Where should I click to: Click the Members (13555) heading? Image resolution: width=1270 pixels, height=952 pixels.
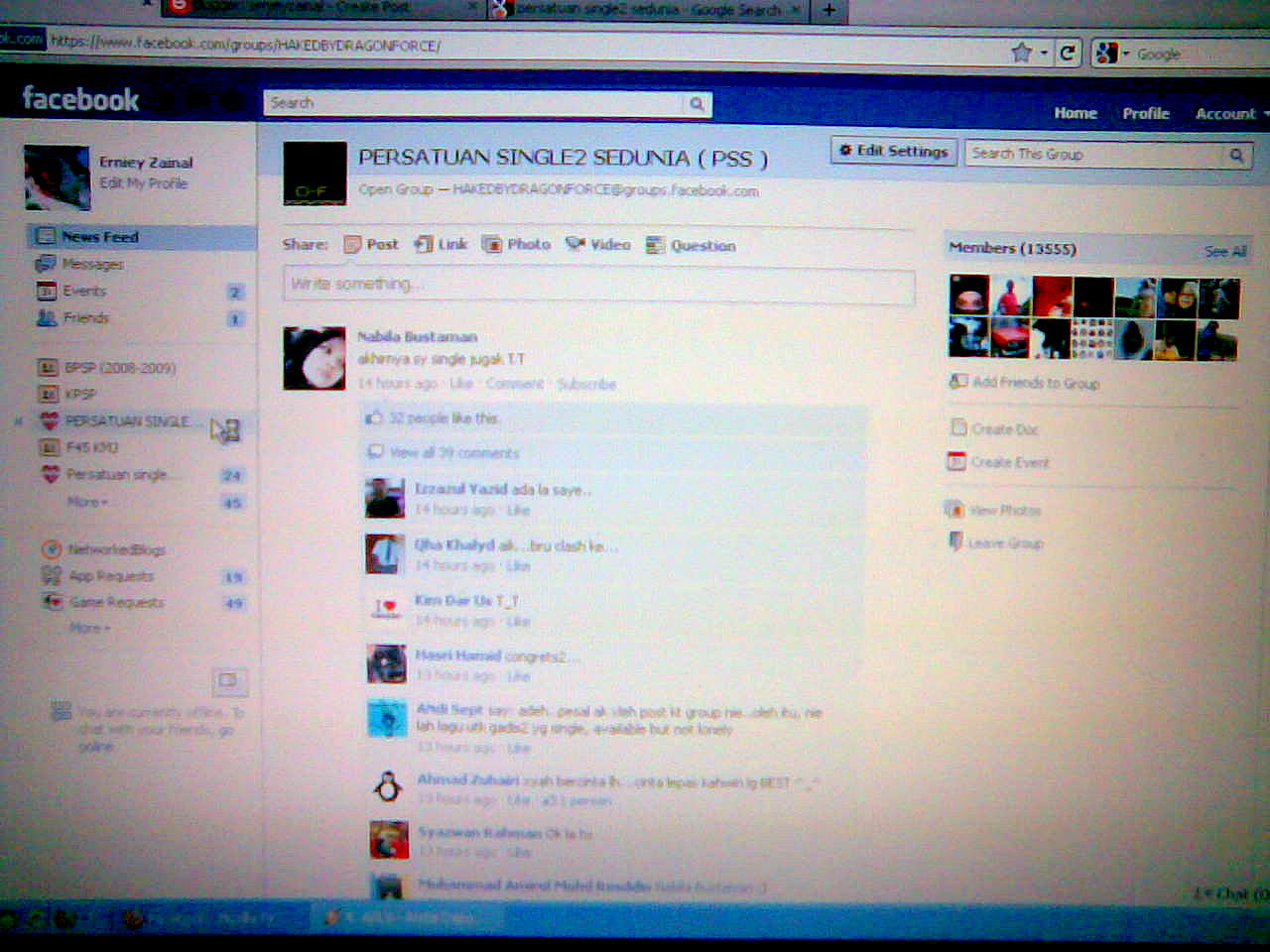tap(1012, 248)
